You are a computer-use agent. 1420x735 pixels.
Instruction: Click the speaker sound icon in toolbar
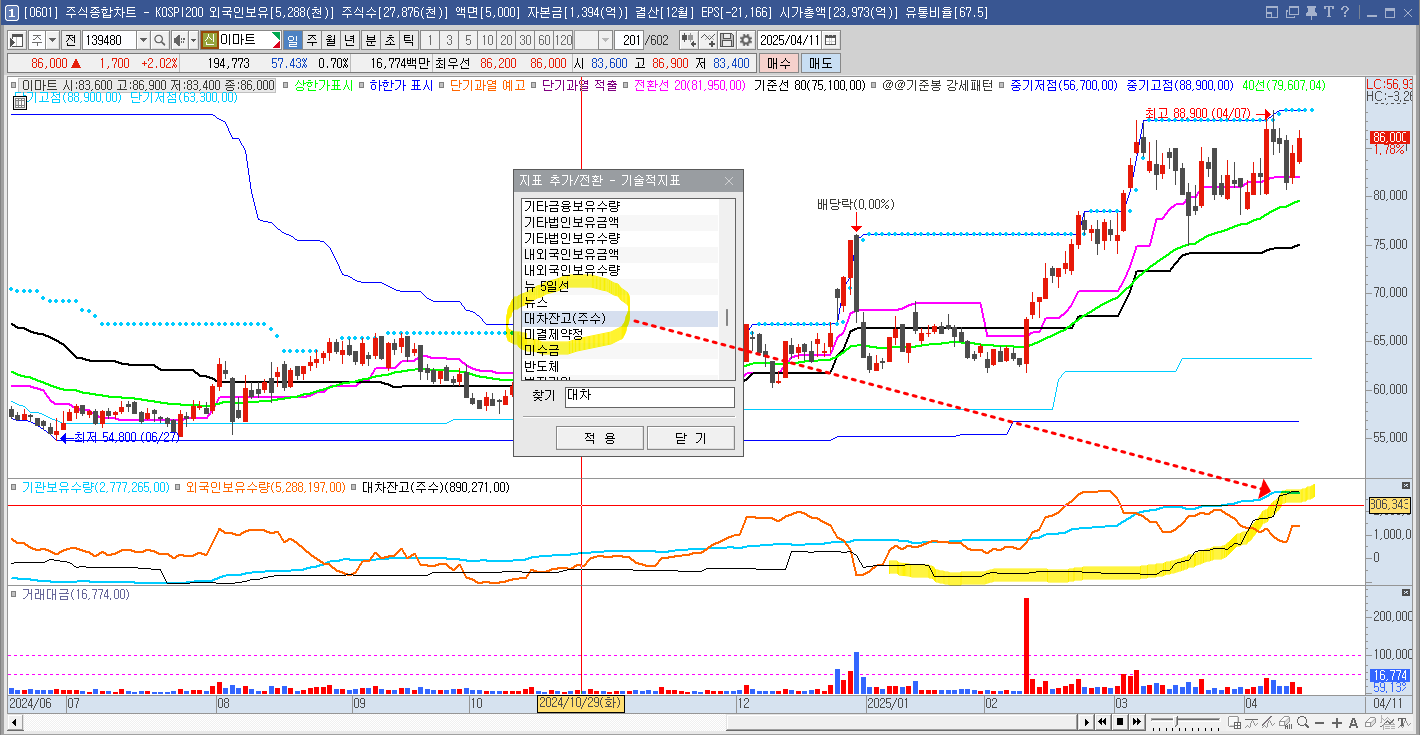(x=179, y=40)
